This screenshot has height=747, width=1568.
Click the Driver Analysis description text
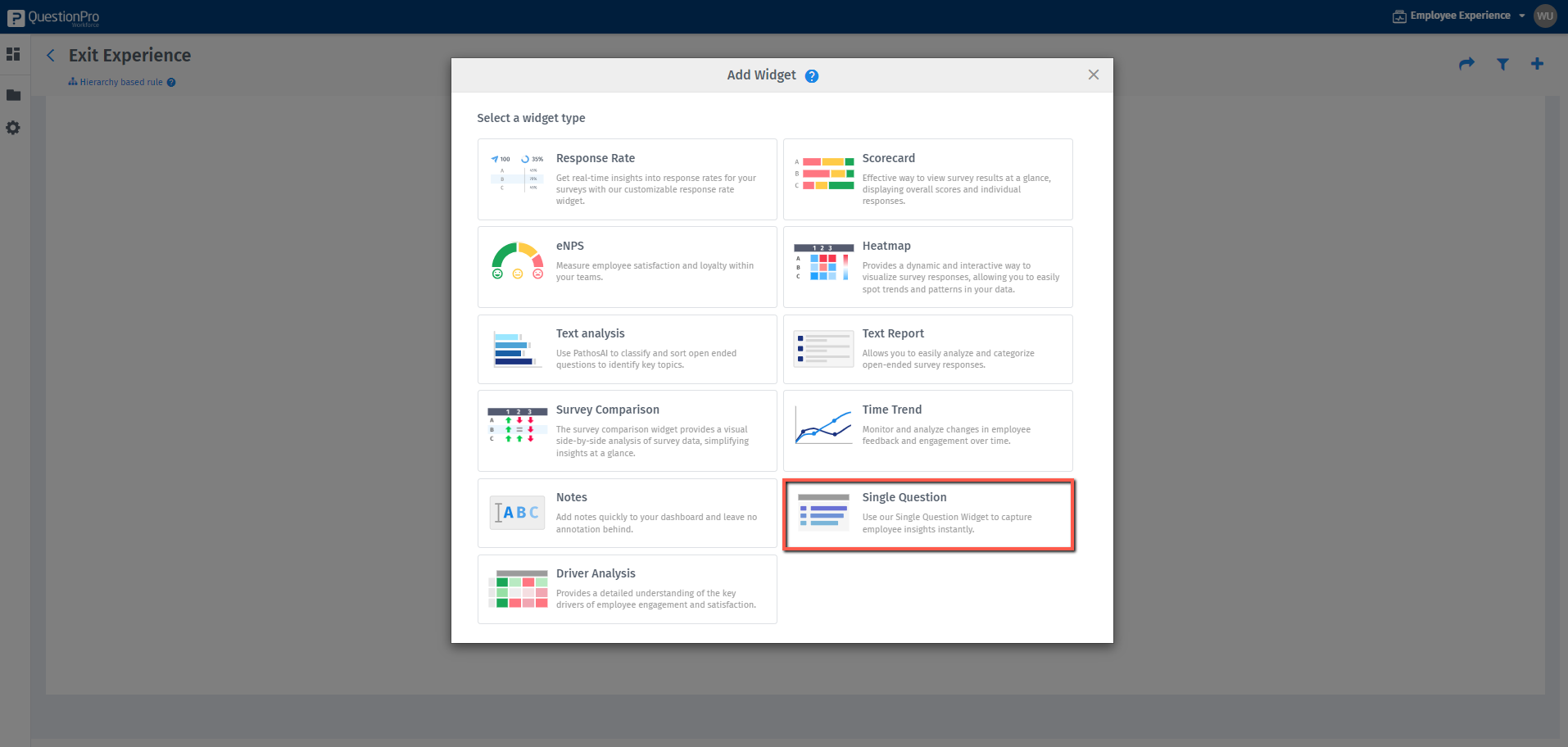click(x=656, y=599)
